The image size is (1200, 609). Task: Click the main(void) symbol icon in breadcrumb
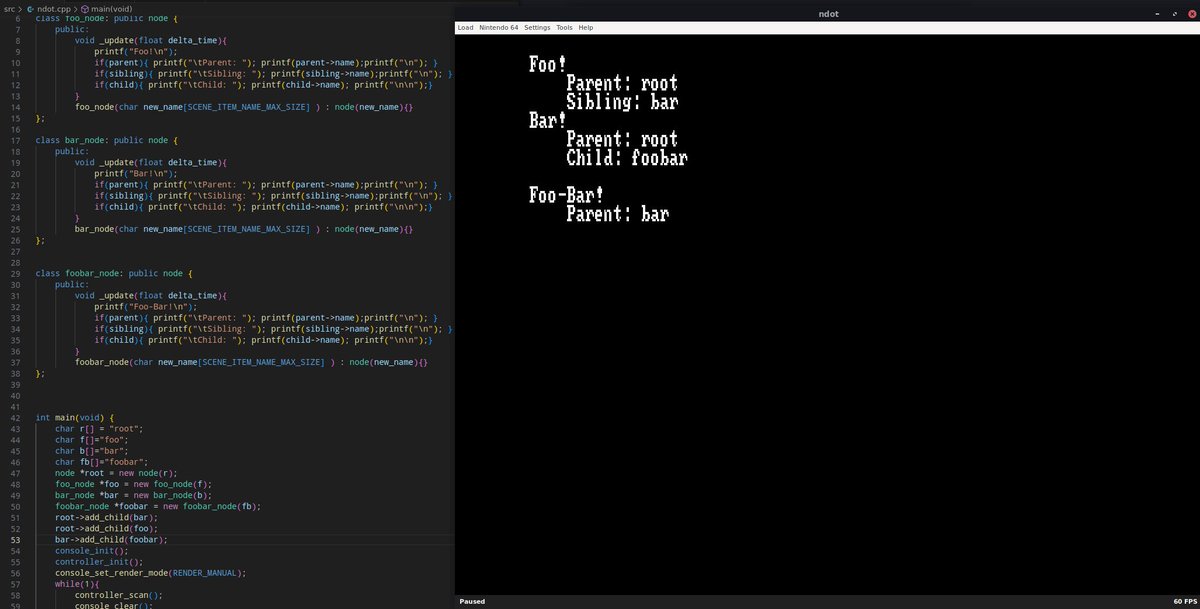[86, 8]
